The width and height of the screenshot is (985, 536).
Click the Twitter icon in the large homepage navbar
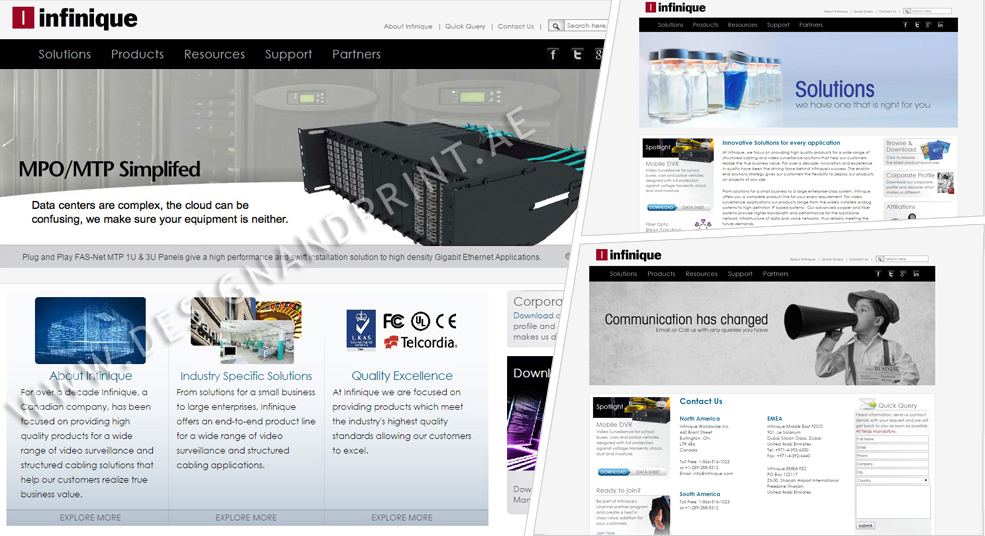click(577, 54)
